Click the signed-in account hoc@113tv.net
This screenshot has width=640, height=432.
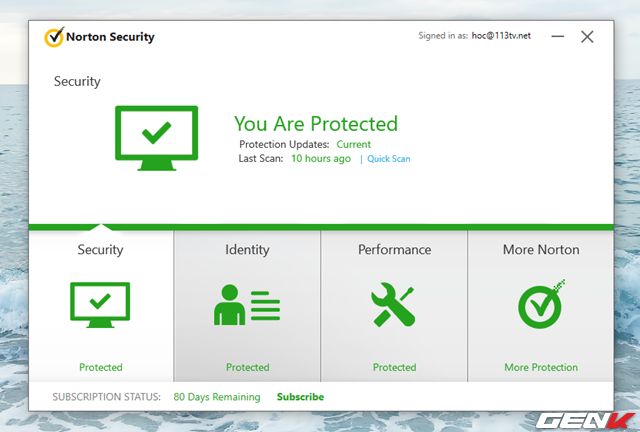501,36
